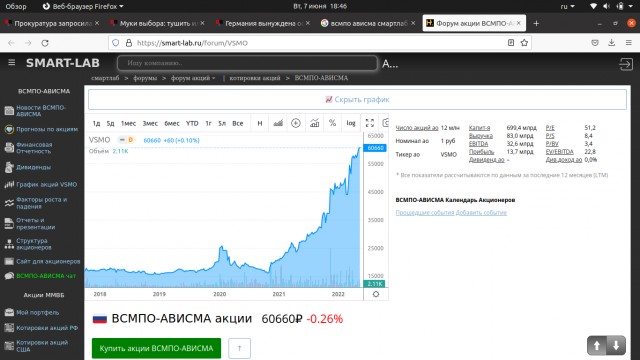The height and width of the screenshot is (360, 640).
Task: Switch to the всмпо ависма смартлаб tab
Action: pyautogui.click(x=369, y=24)
